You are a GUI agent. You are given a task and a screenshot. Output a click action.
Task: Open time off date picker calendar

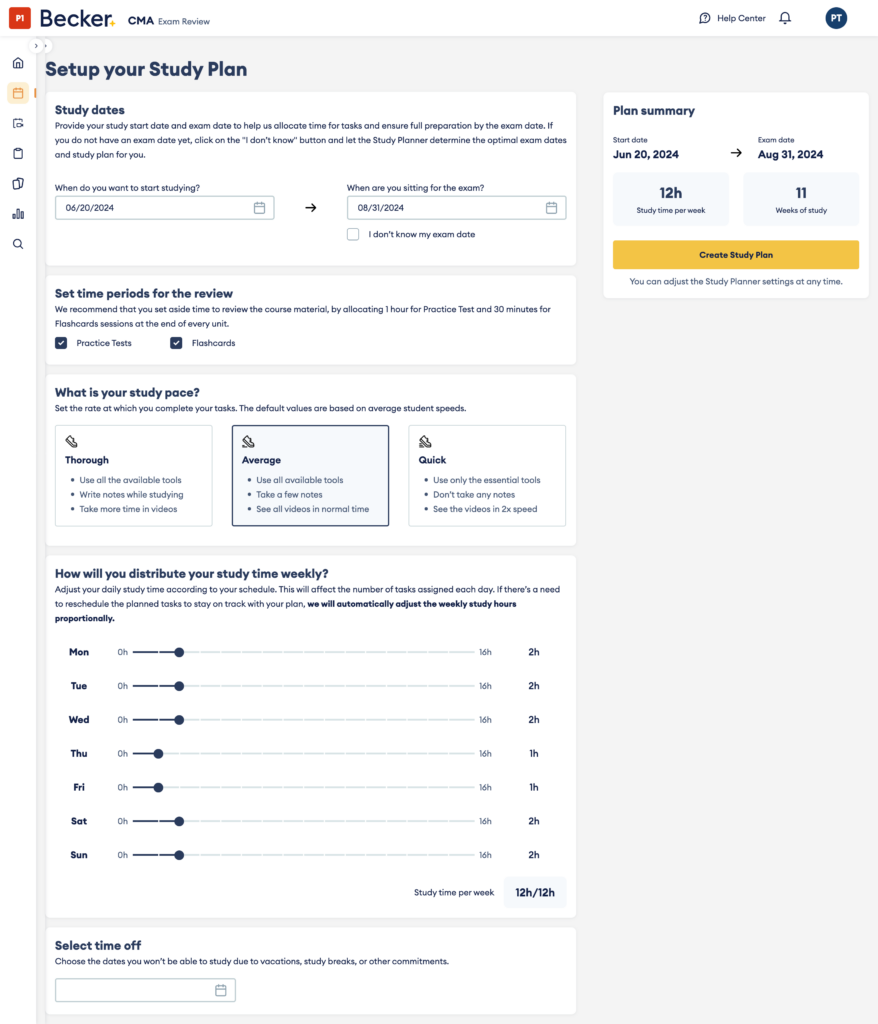[x=221, y=990]
